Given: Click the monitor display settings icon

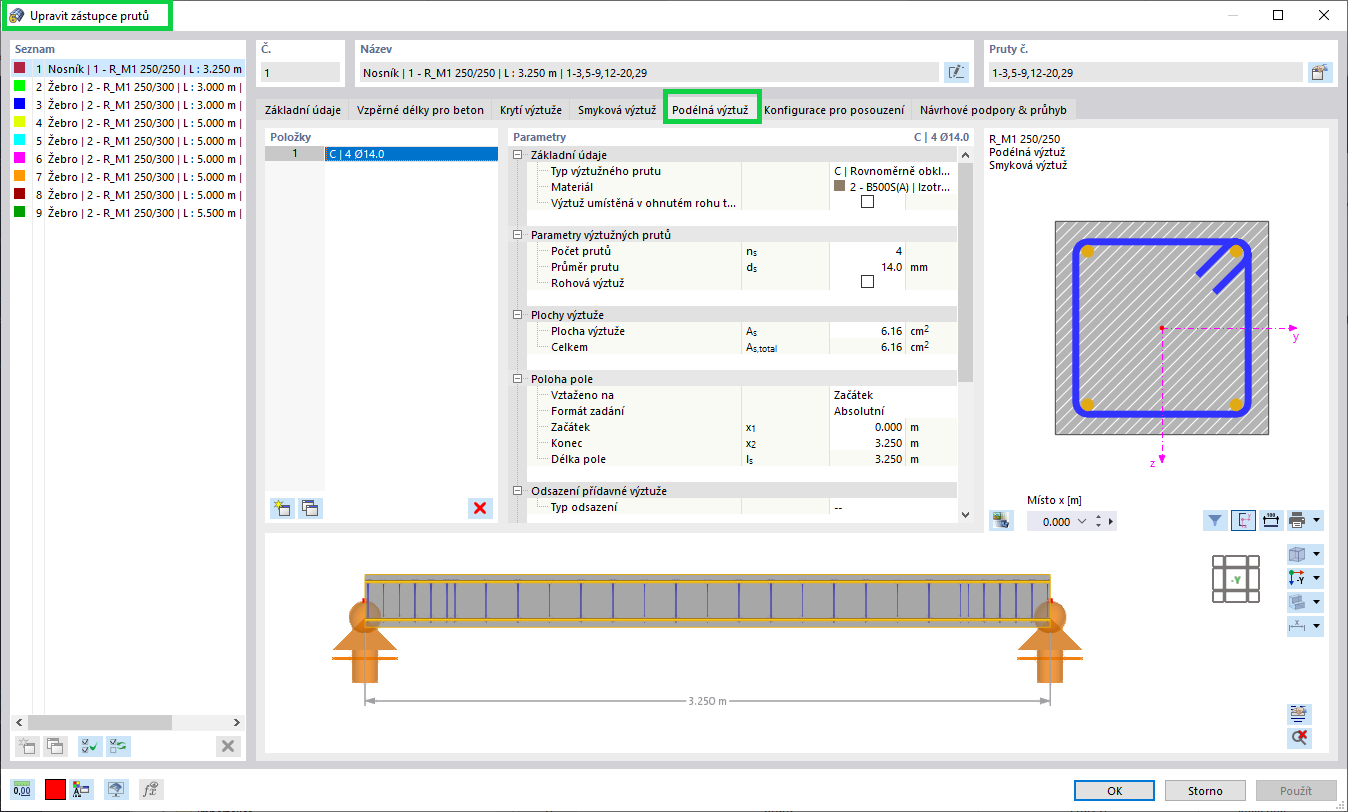Looking at the screenshot, I should tap(117, 789).
